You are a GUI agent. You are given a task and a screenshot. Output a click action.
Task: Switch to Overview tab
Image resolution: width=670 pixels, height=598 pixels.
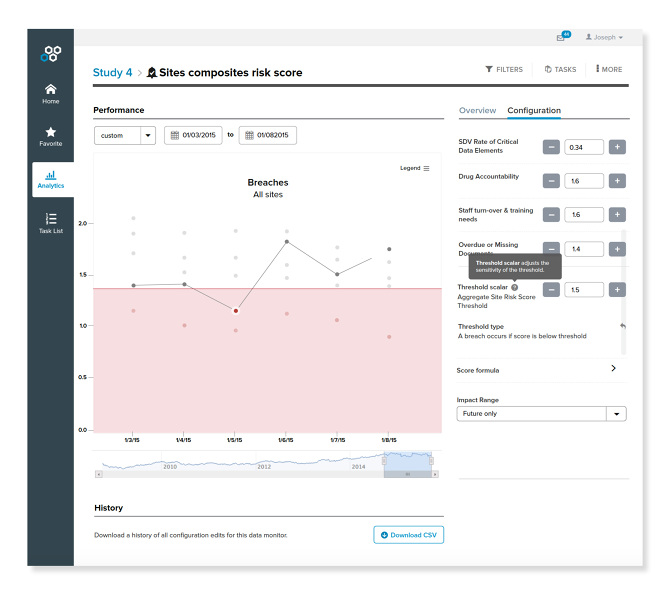[x=477, y=110]
